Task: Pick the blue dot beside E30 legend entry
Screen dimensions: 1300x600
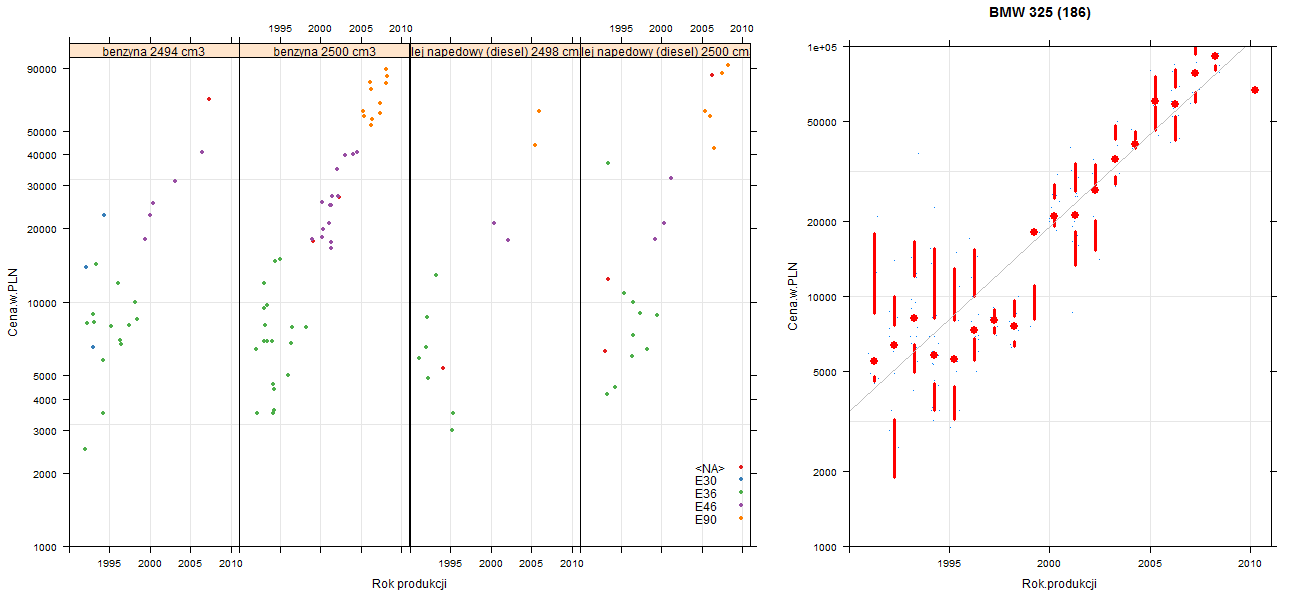Action: tap(740, 480)
